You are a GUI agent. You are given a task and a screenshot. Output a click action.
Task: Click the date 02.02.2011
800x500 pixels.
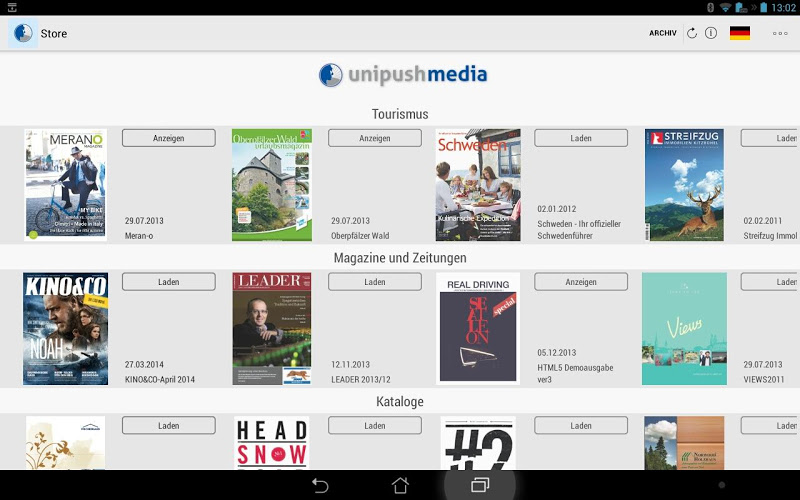[x=763, y=220]
